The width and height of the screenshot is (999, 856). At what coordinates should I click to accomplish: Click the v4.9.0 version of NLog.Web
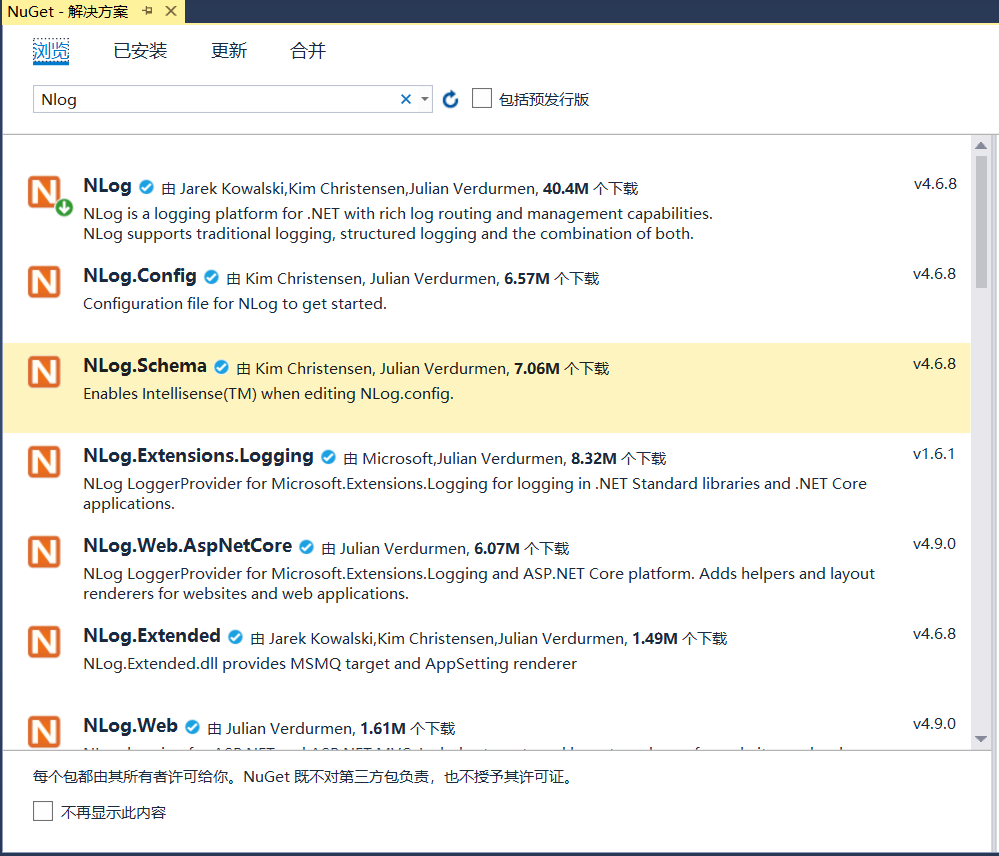(934, 724)
